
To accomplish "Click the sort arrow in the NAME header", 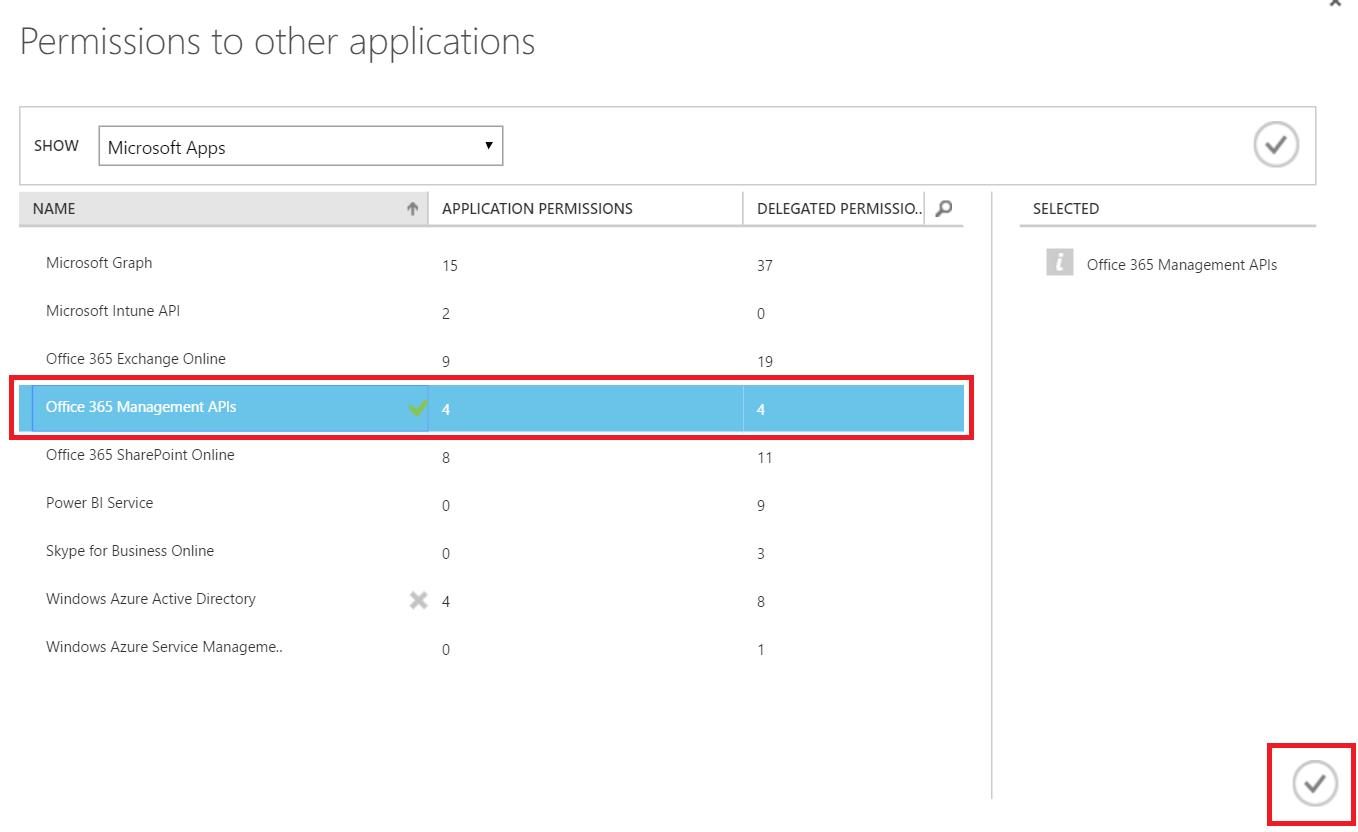I will tap(412, 209).
